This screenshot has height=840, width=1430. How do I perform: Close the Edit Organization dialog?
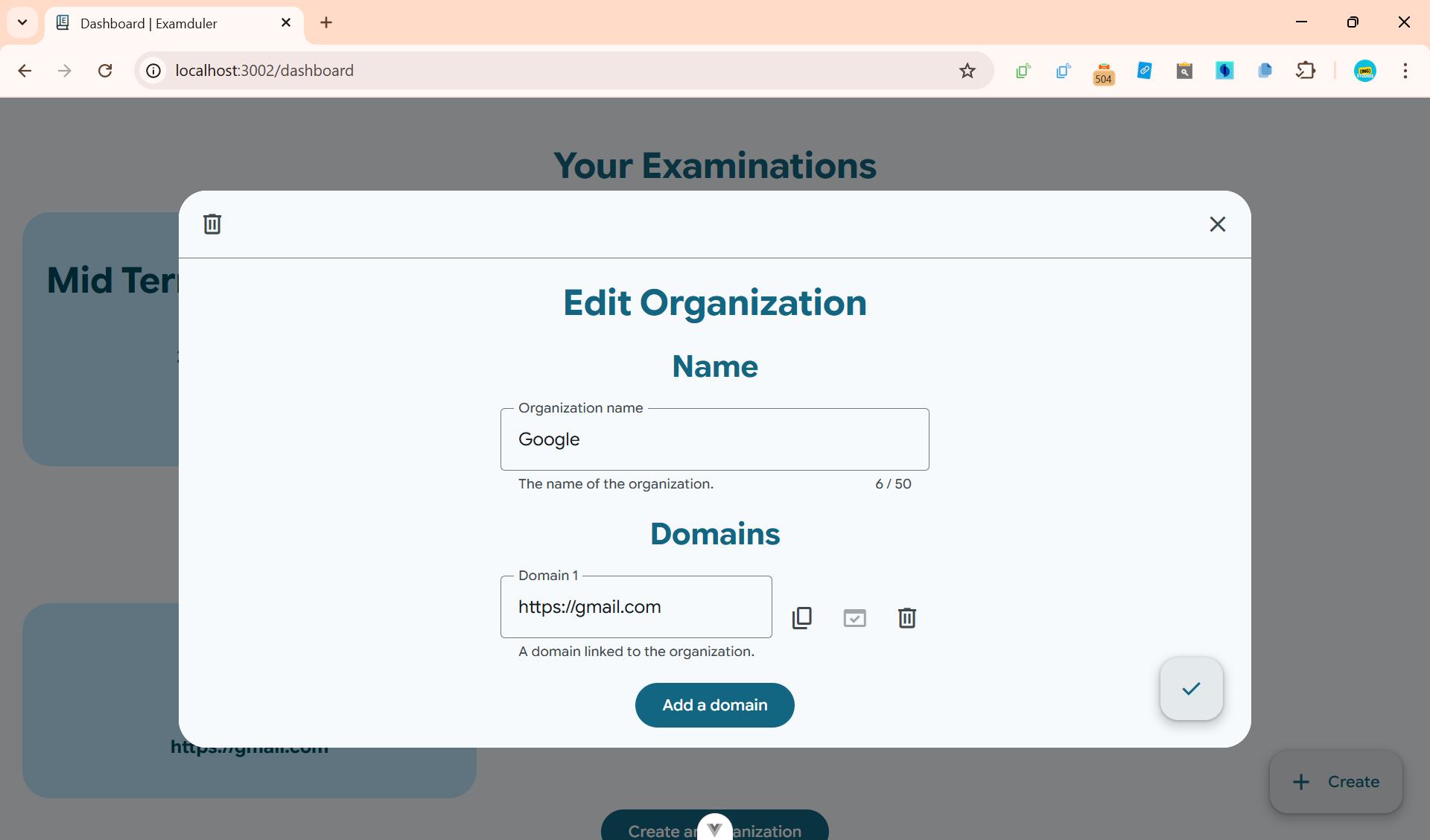[x=1217, y=224]
